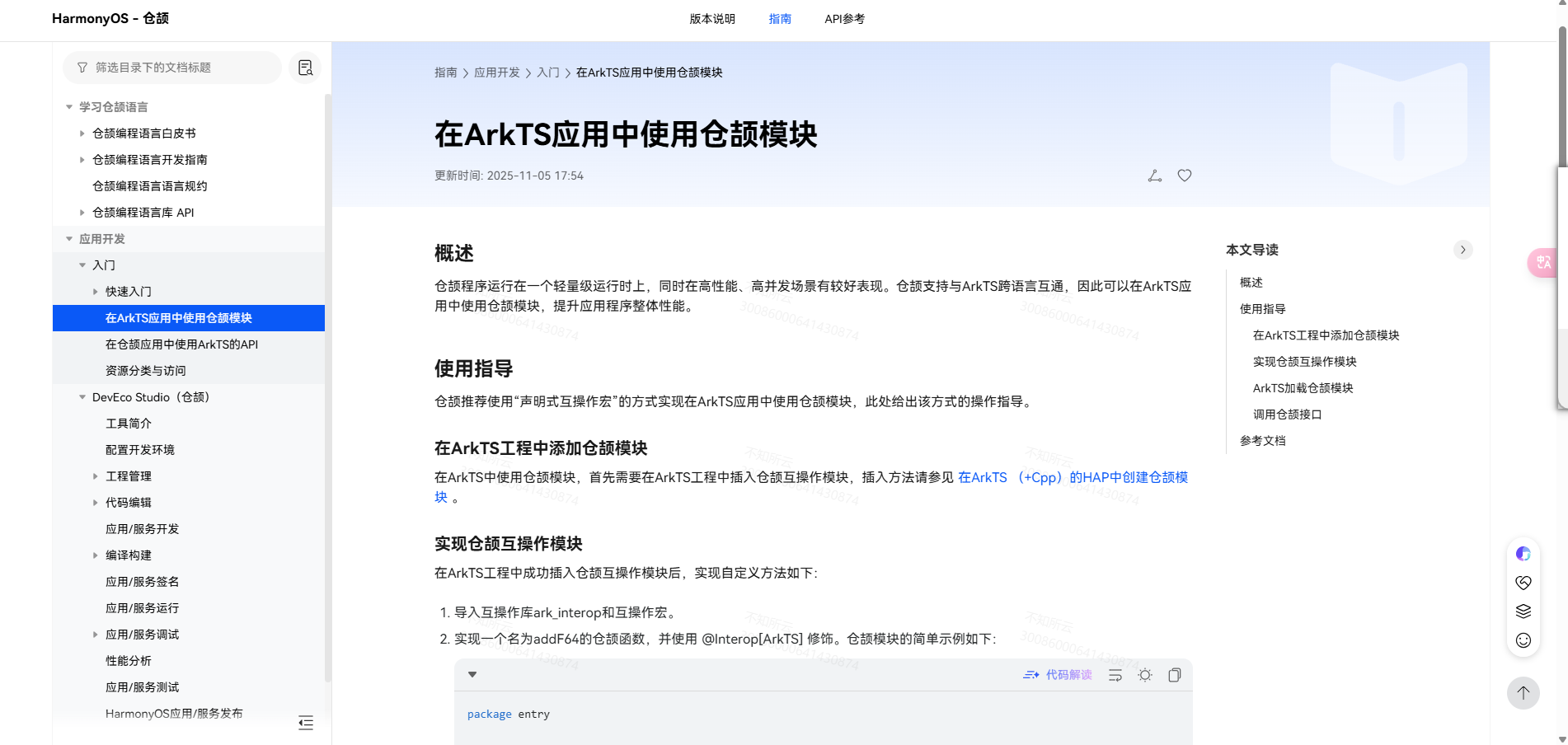Open the feedback pen icon beside update time
1568x745 pixels.
pyautogui.click(x=1154, y=175)
